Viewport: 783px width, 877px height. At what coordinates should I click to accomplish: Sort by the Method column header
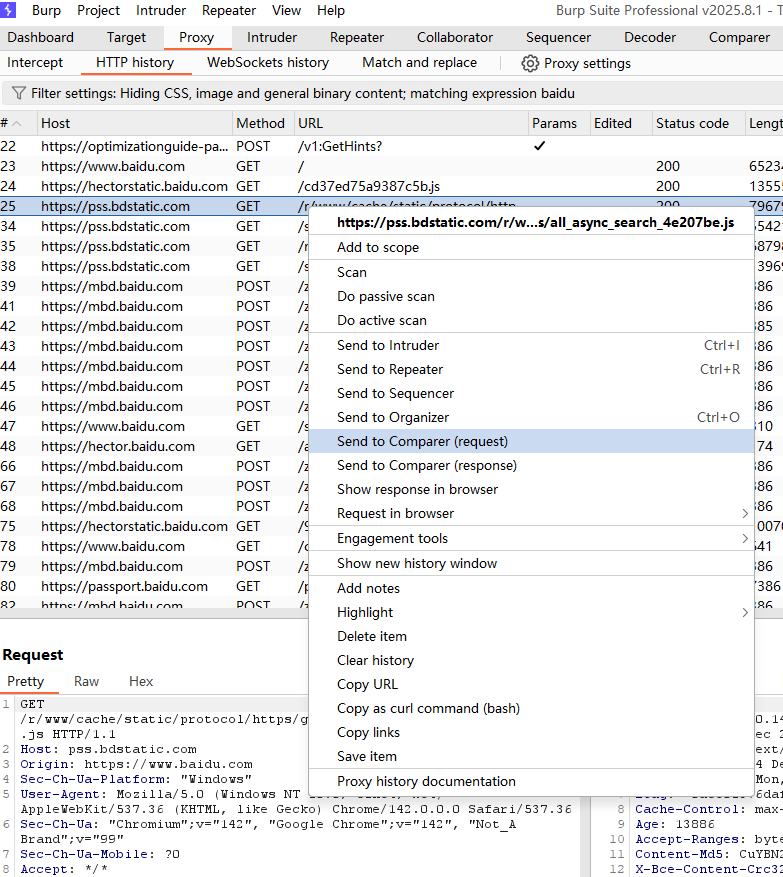(263, 124)
